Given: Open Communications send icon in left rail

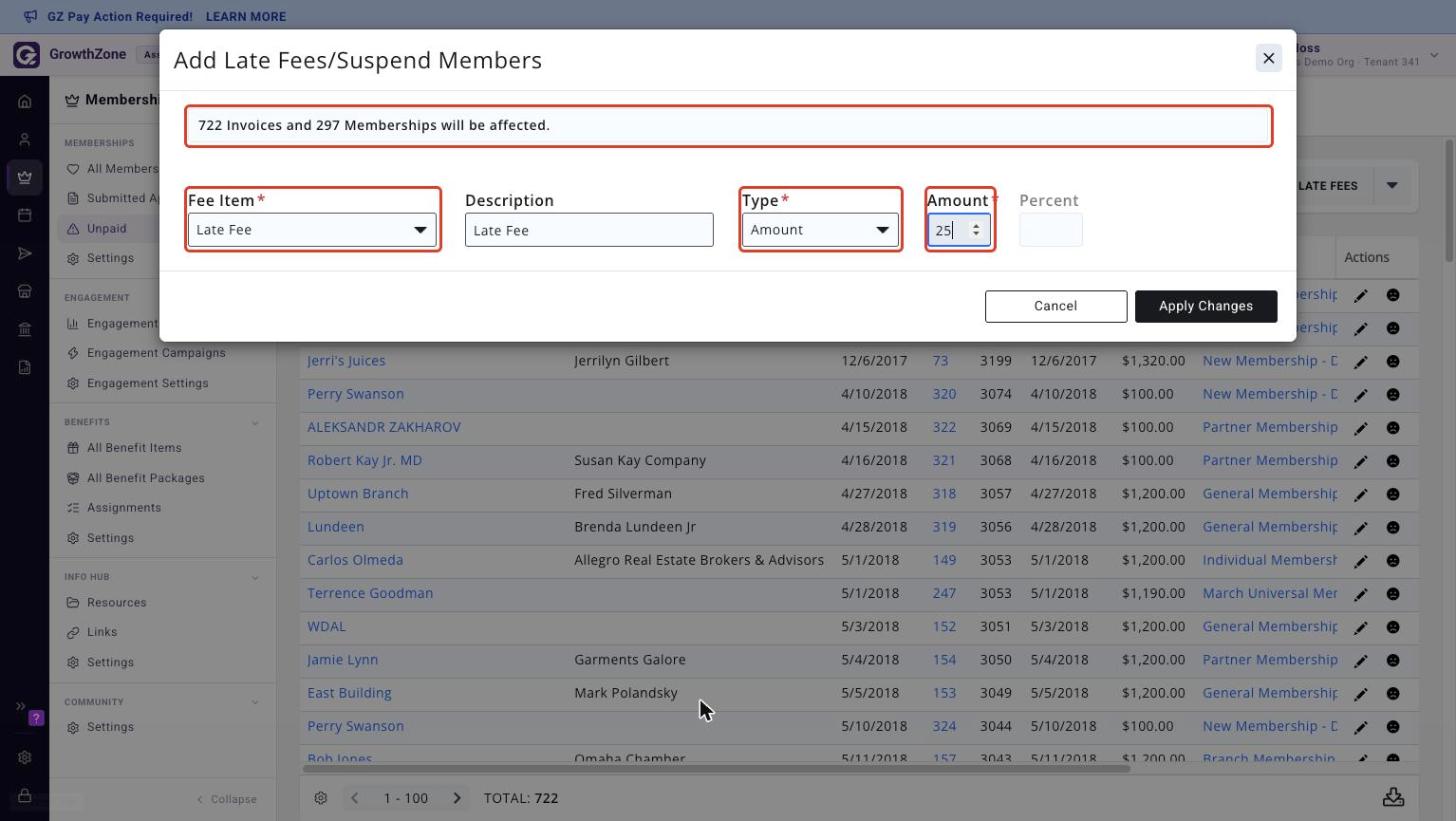Looking at the screenshot, I should point(25,253).
